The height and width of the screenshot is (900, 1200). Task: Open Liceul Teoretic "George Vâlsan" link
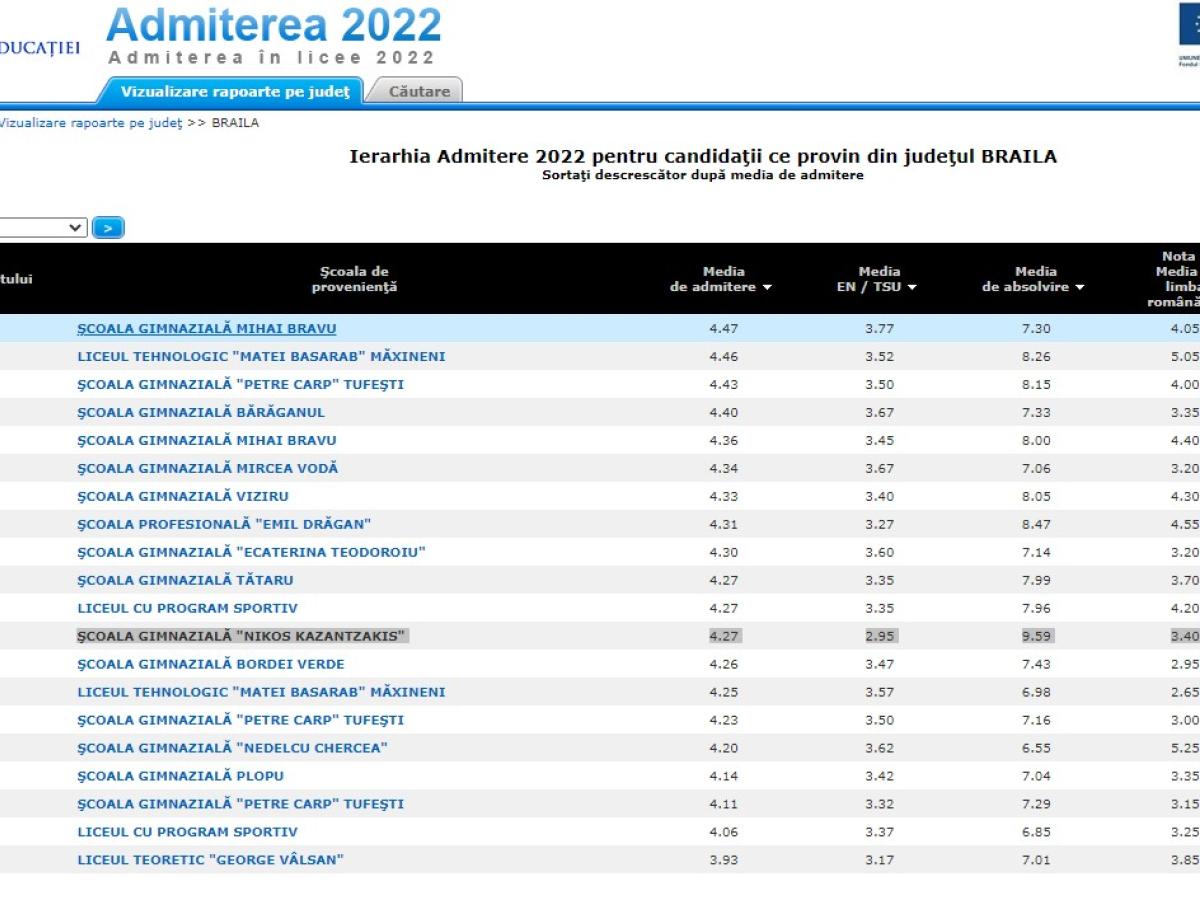(210, 860)
